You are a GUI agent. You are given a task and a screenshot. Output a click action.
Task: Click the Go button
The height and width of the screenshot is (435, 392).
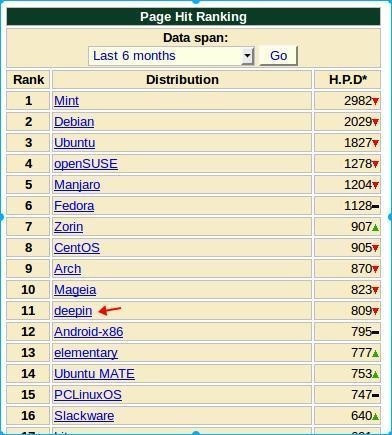[x=278, y=56]
